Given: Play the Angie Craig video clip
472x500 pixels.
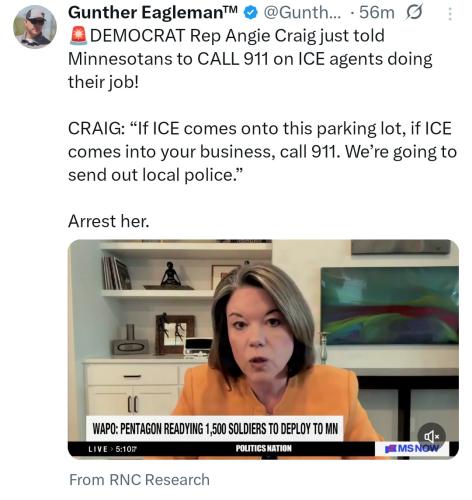Looking at the screenshot, I should click(263, 348).
